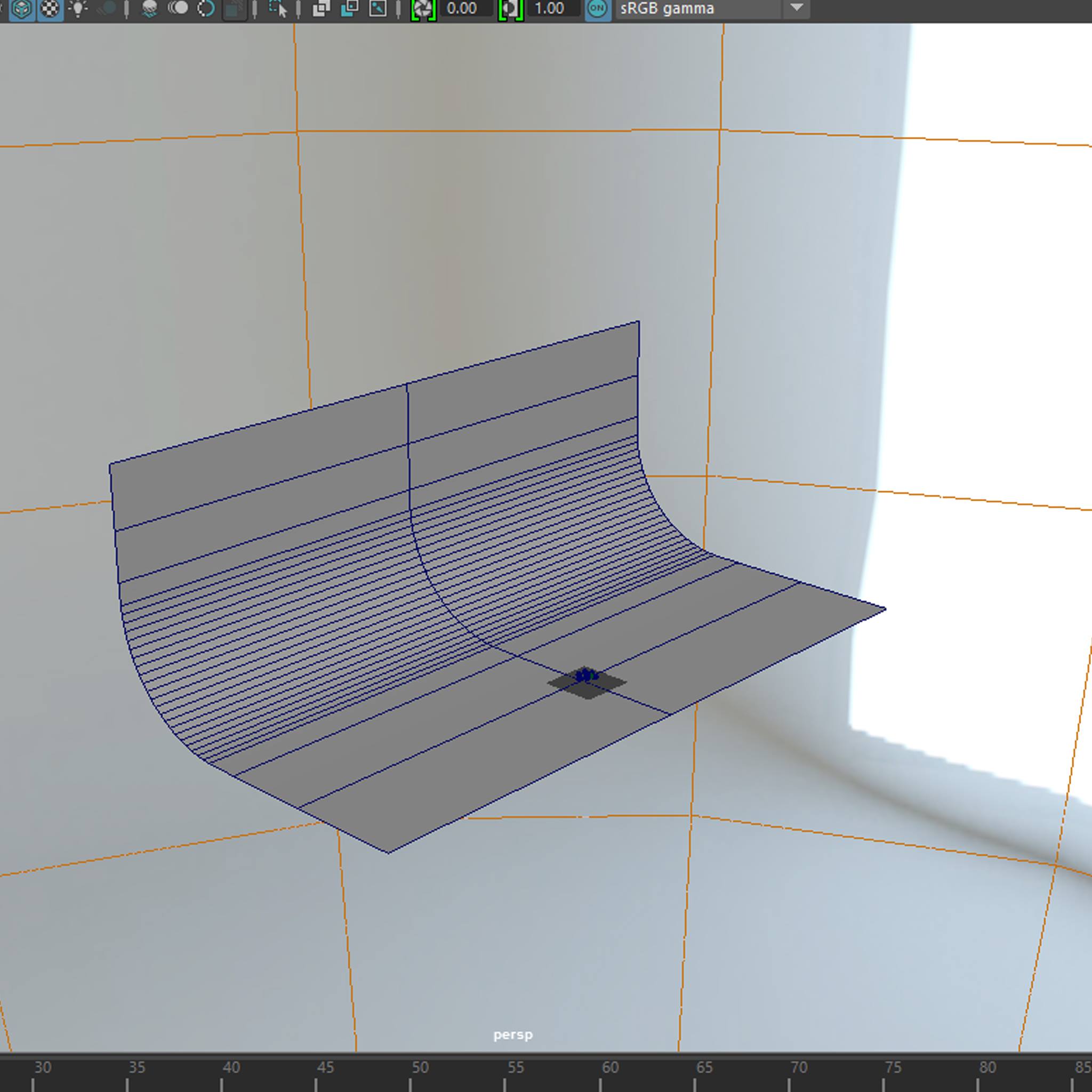Toggle the view transform ON button

point(597,9)
